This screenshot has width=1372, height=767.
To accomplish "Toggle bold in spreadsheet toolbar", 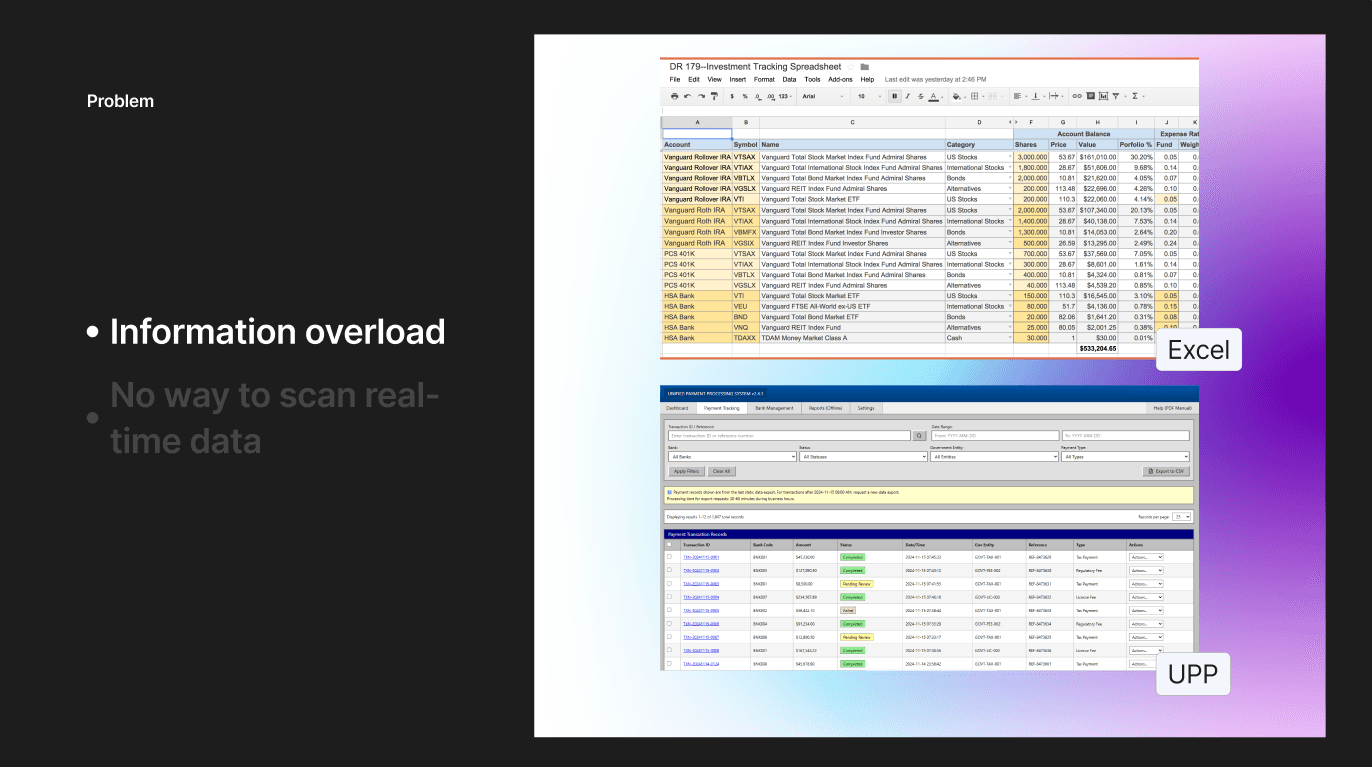I will coord(895,96).
